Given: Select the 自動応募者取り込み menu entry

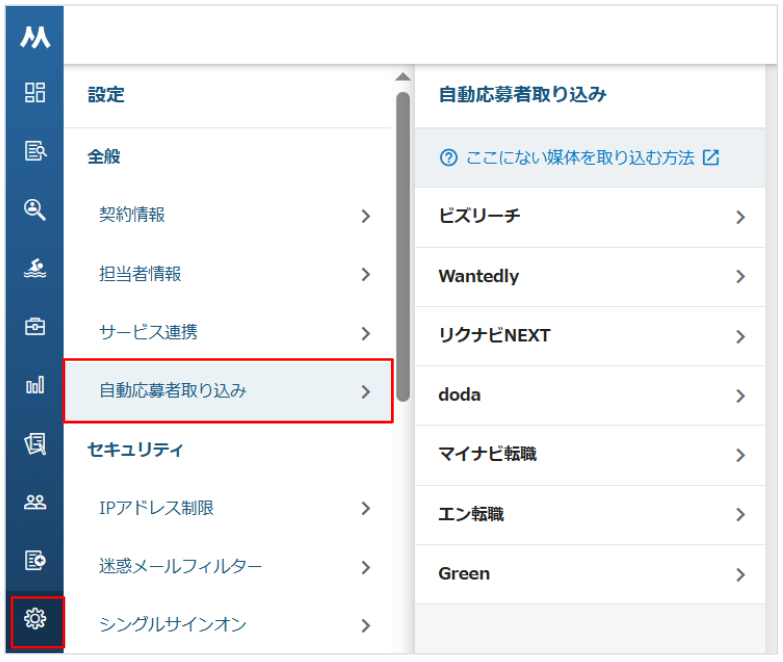Looking at the screenshot, I should pyautogui.click(x=228, y=391).
